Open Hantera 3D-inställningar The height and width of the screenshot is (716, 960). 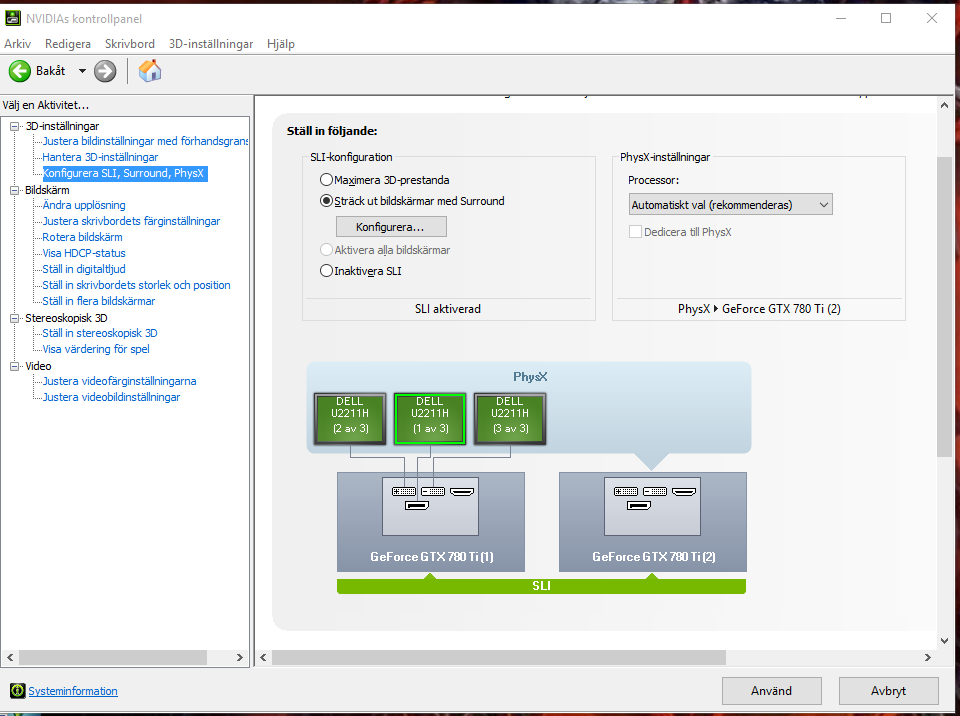tap(100, 157)
